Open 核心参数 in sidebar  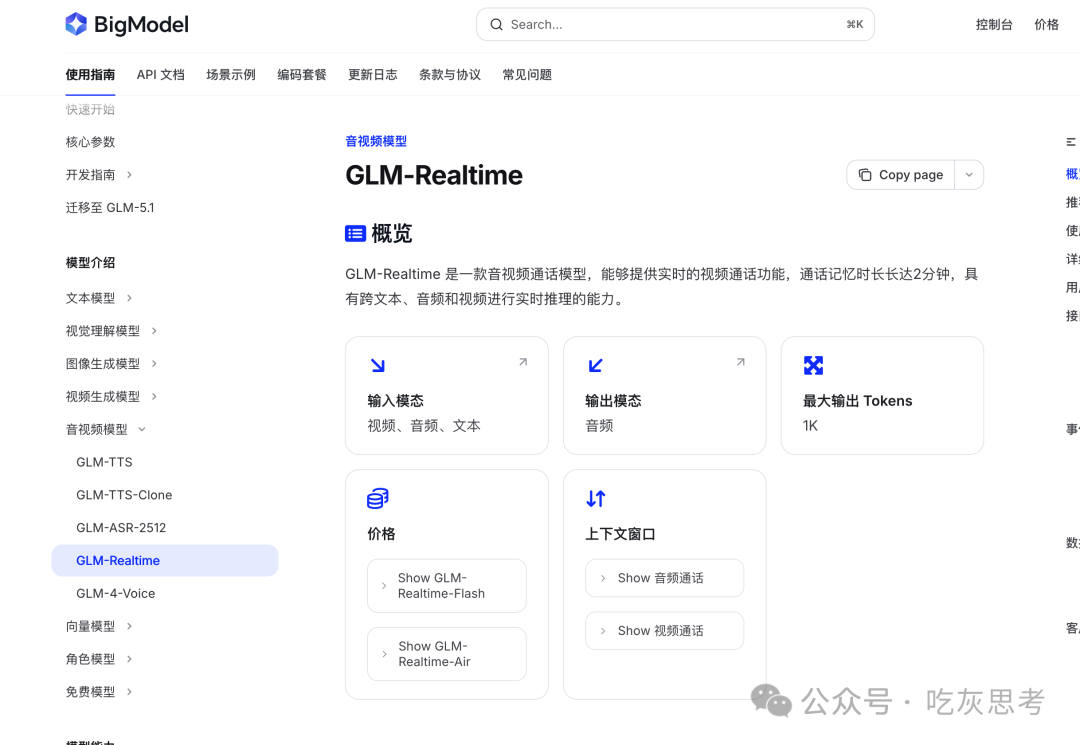[x=90, y=142]
